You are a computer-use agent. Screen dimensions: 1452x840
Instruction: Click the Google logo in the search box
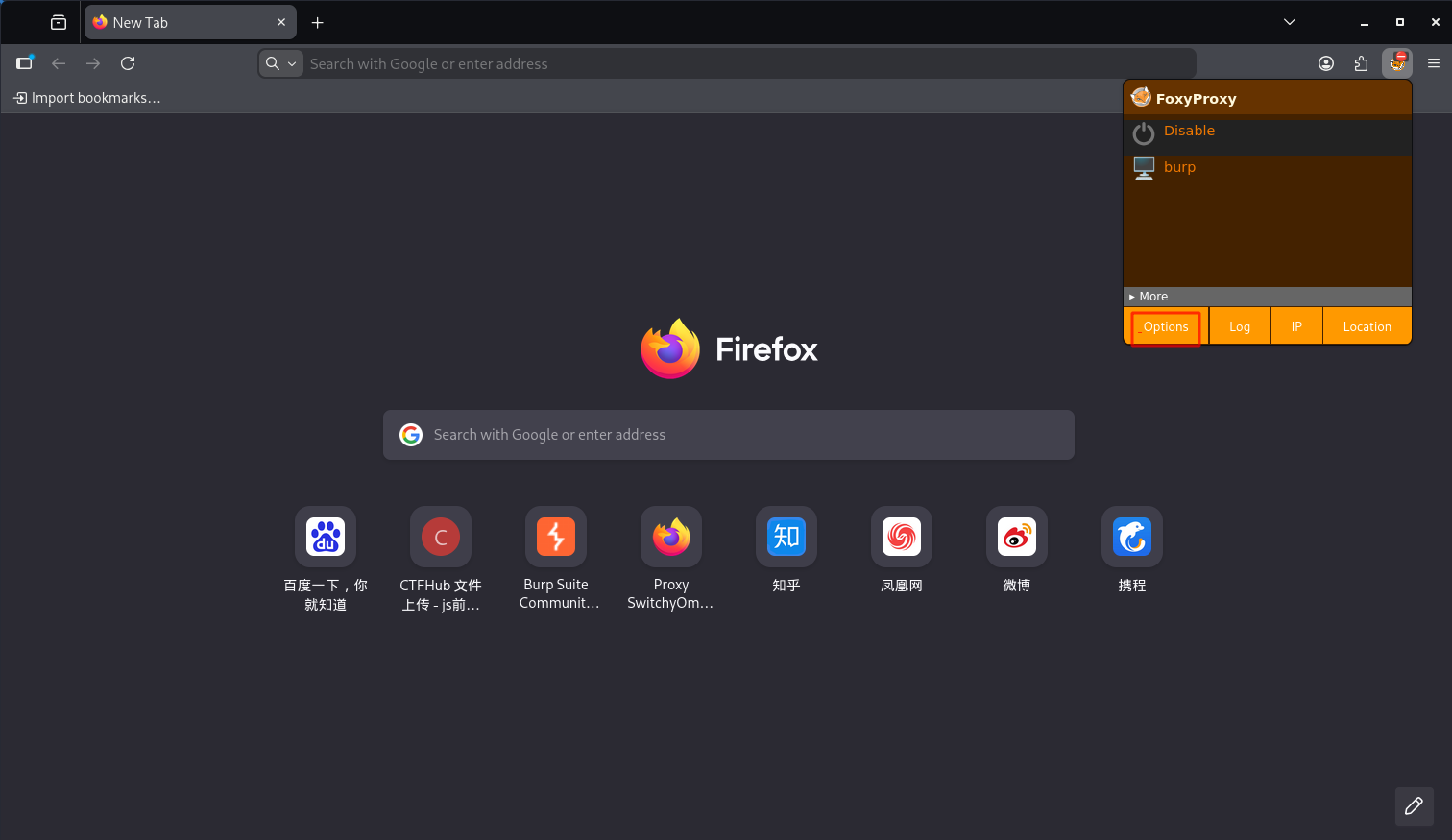411,435
